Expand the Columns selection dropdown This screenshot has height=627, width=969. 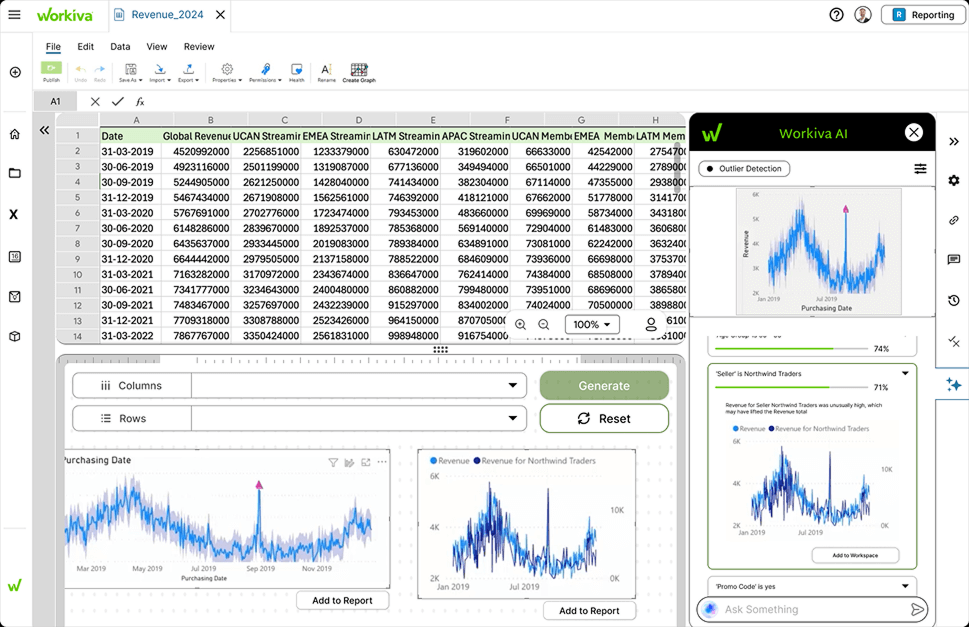click(x=513, y=385)
